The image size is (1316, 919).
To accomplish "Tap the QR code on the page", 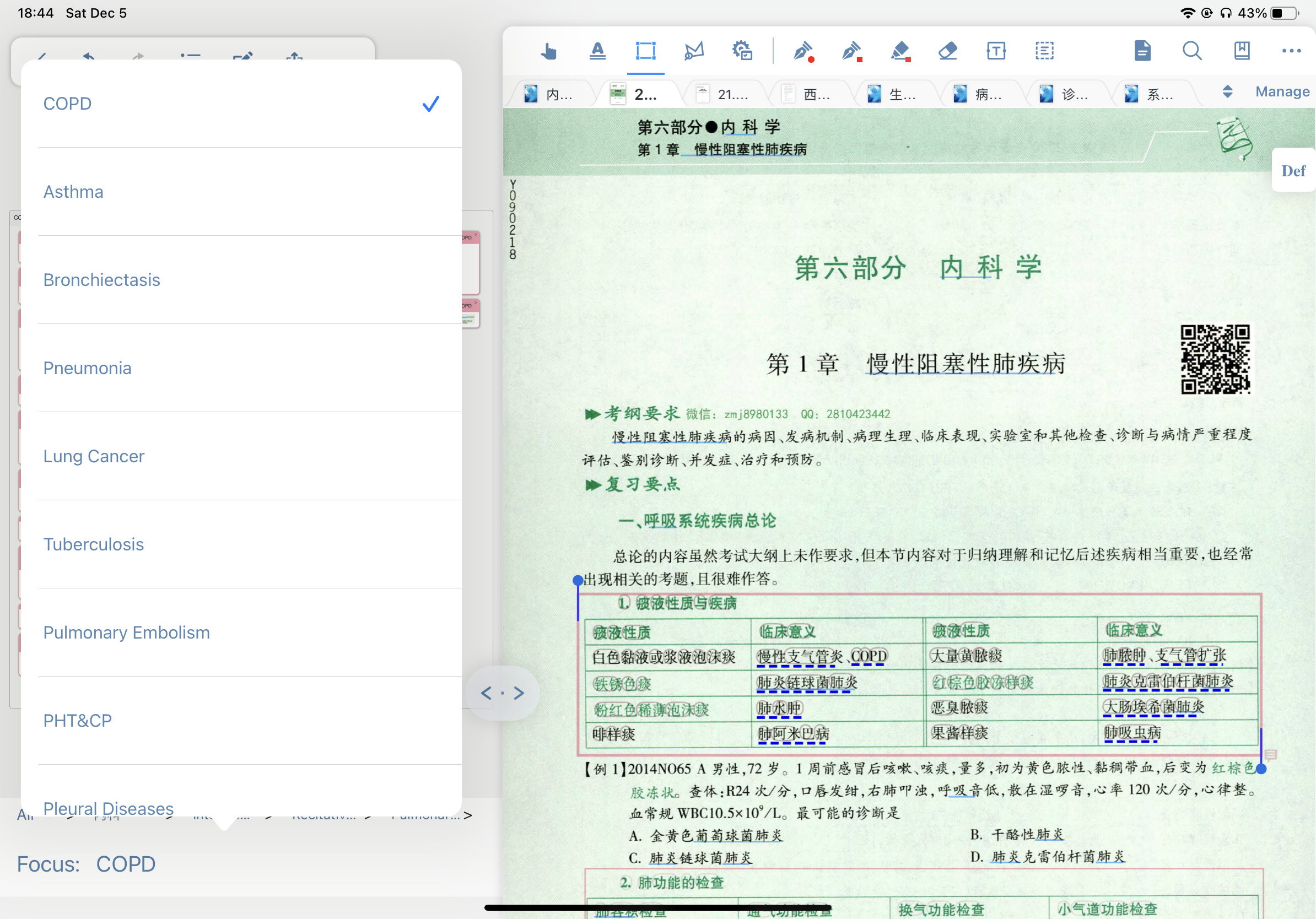I will (1215, 359).
